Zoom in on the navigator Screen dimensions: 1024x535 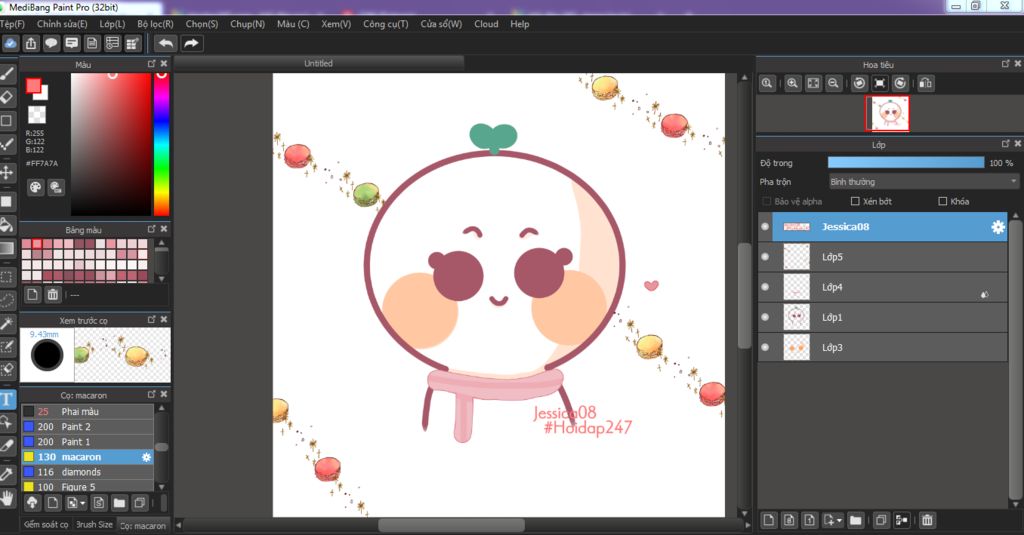792,84
